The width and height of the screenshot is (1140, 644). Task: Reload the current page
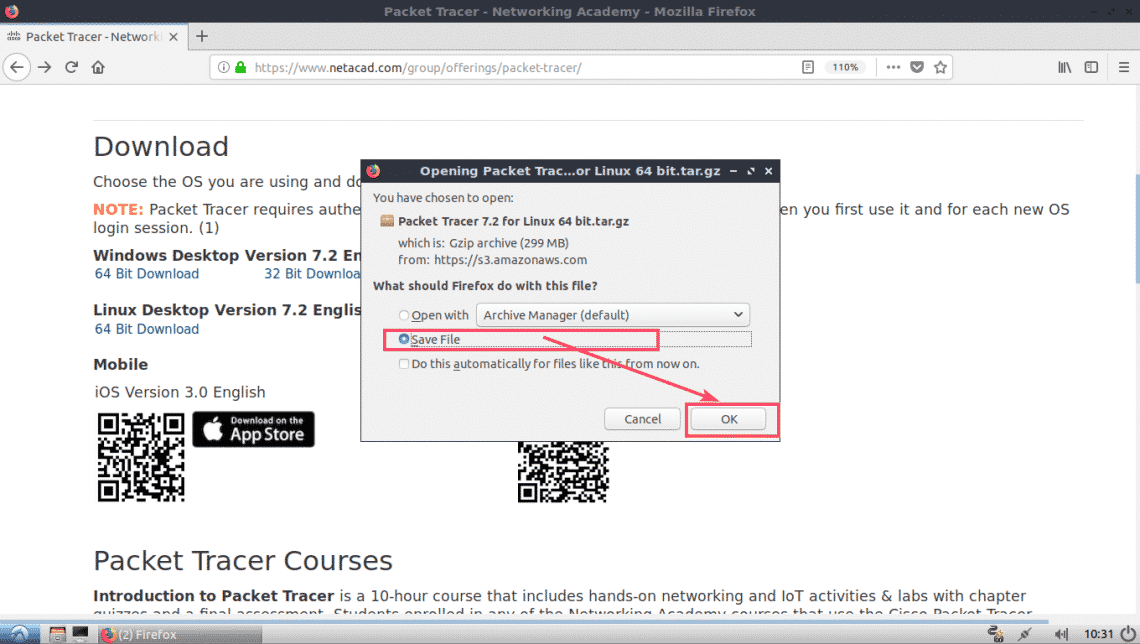[x=71, y=68]
